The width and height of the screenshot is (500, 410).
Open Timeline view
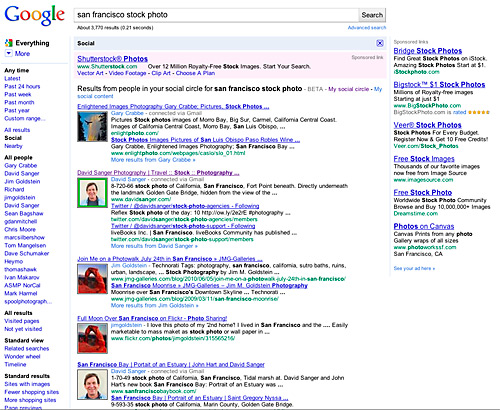click(x=15, y=364)
